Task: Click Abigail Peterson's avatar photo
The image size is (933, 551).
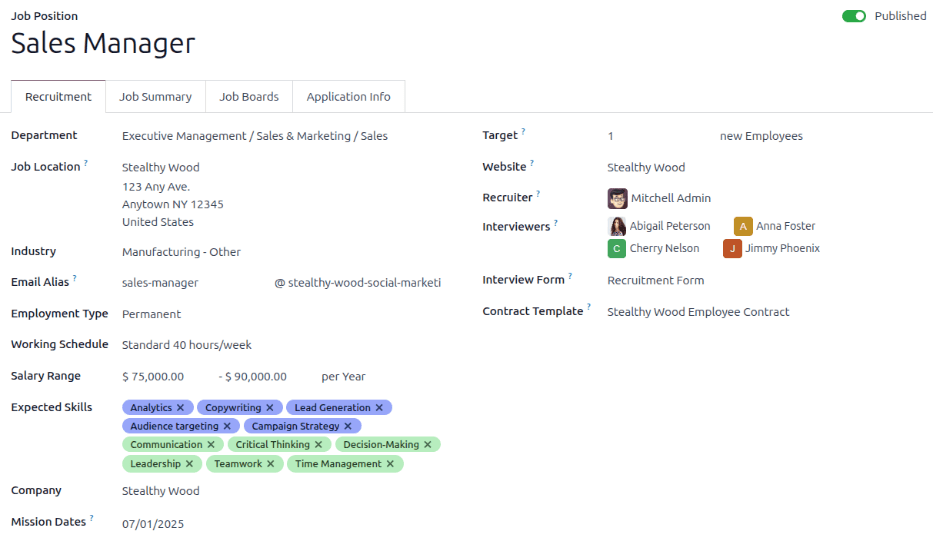Action: [x=618, y=226]
